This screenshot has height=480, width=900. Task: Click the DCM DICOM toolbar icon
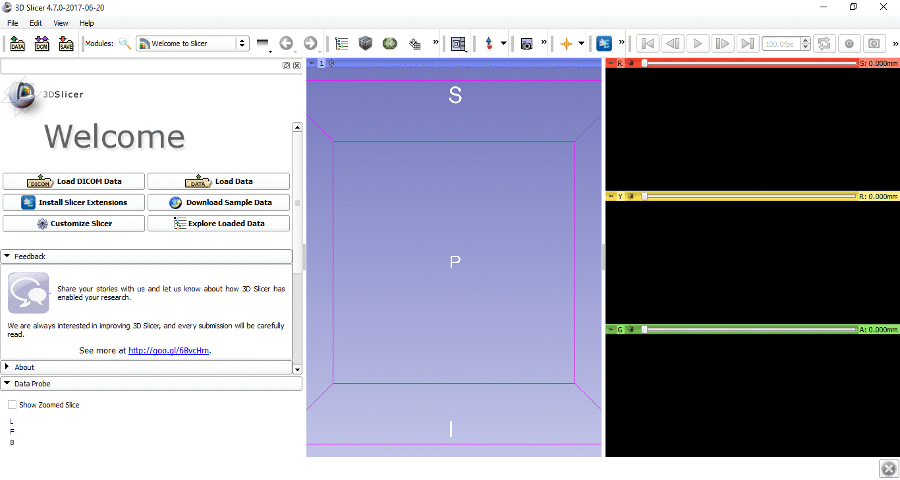point(42,44)
